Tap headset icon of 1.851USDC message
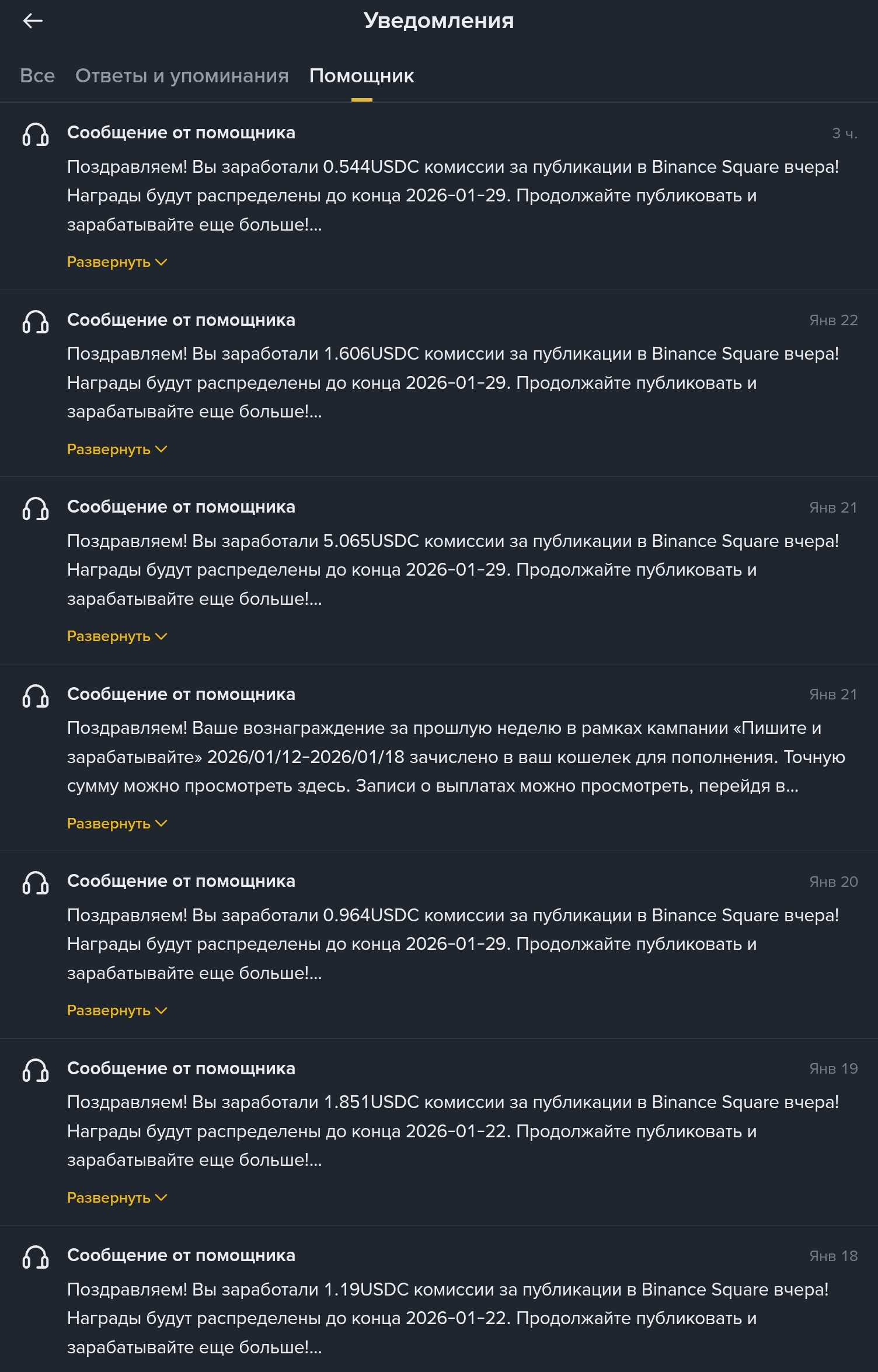Screen dimensions: 878x1372 tap(36, 1070)
